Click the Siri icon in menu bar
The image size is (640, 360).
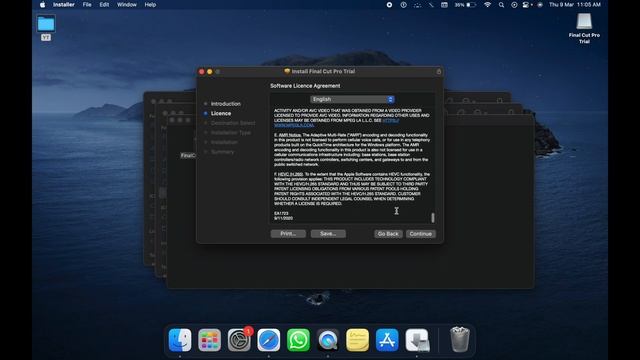[540, 4]
